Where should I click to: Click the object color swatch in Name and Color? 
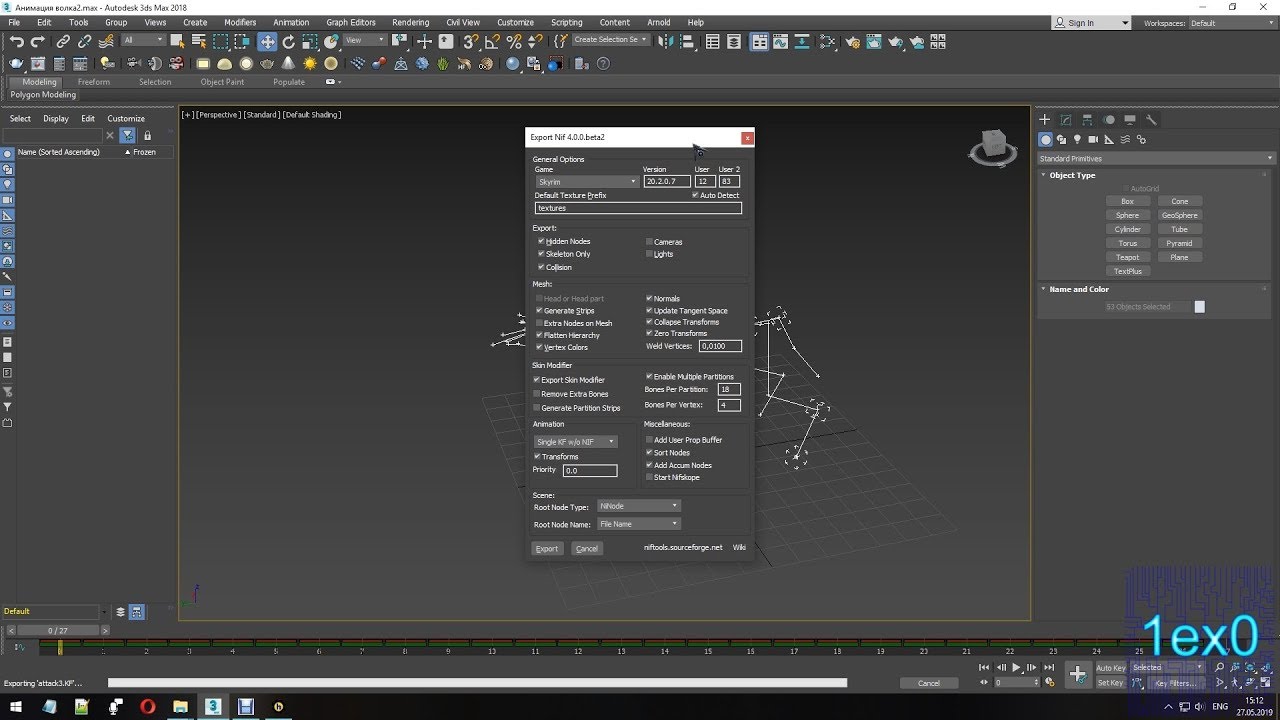click(1200, 307)
